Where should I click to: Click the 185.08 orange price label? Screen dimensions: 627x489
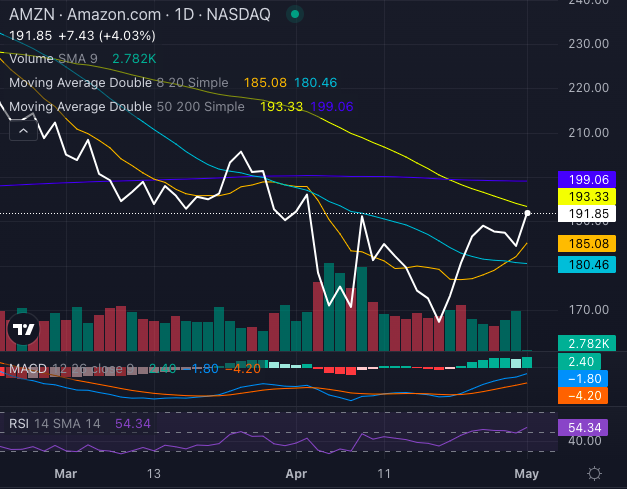pos(587,244)
